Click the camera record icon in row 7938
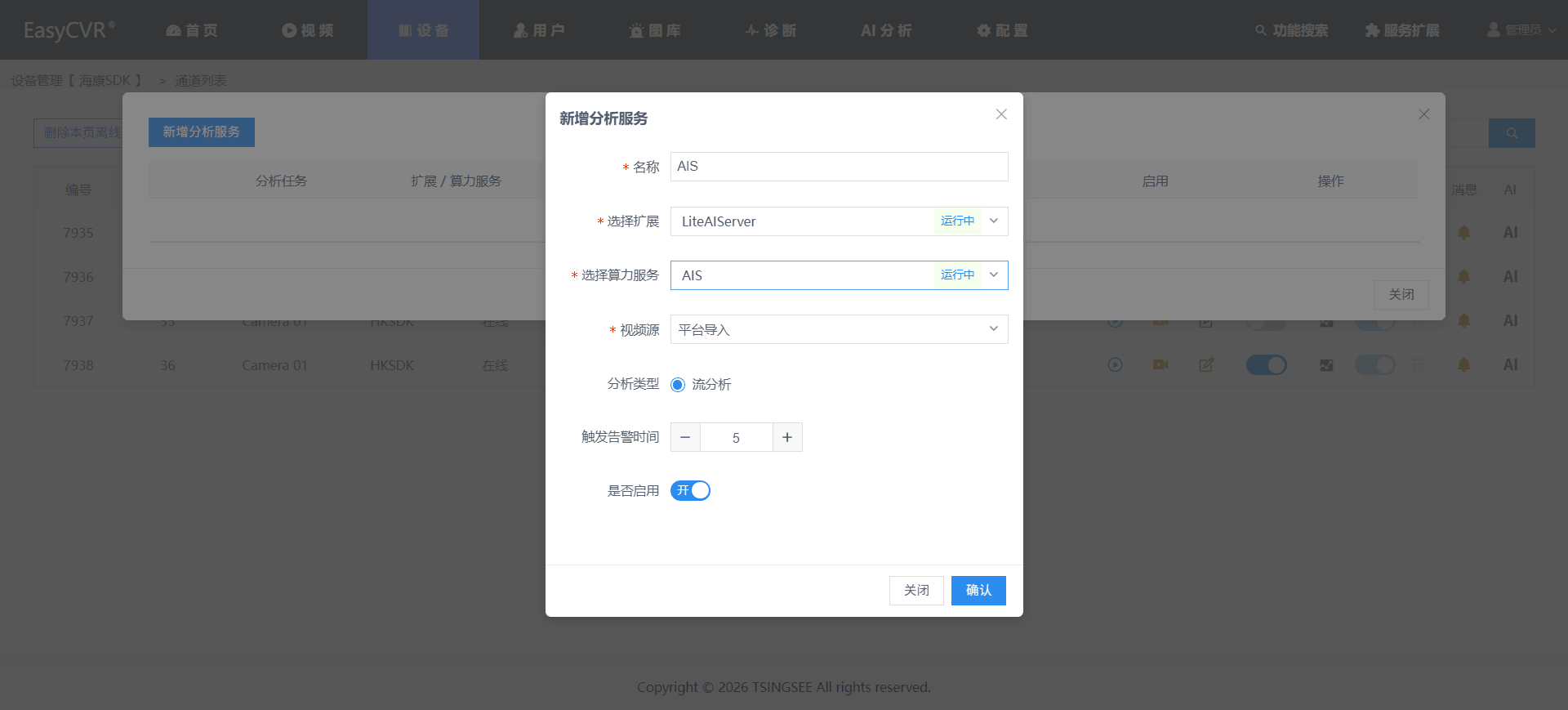The image size is (1568, 710). 1160,364
